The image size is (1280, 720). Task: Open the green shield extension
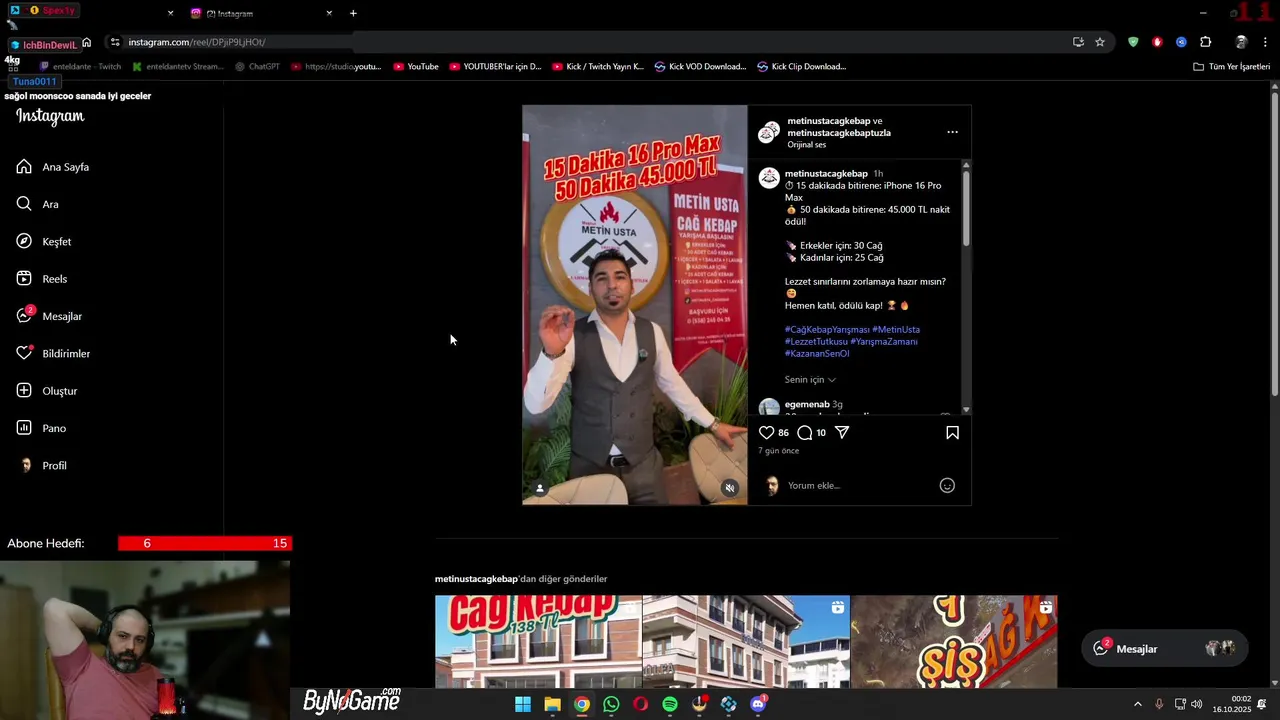coord(1133,42)
